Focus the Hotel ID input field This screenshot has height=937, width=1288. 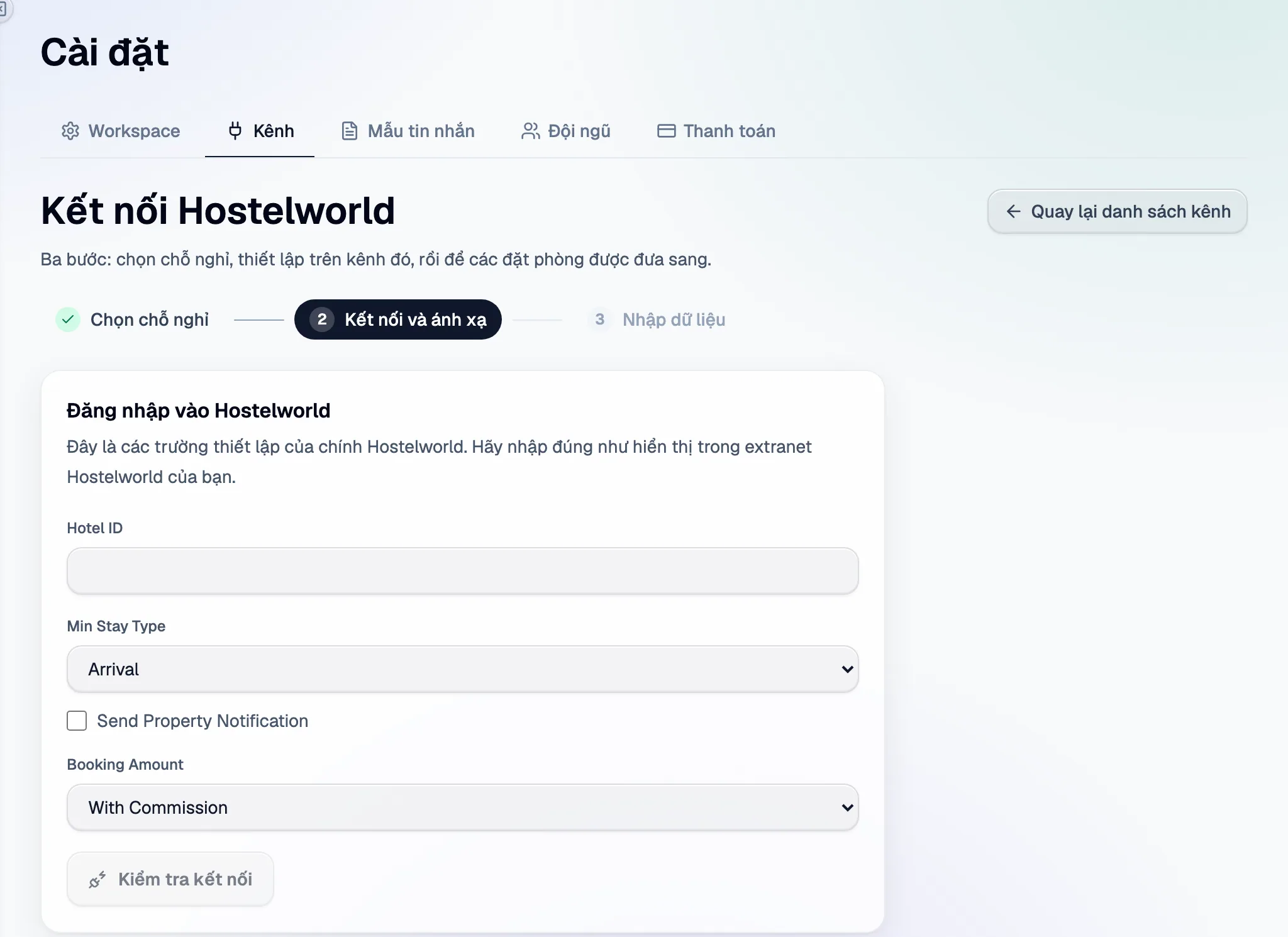point(463,571)
